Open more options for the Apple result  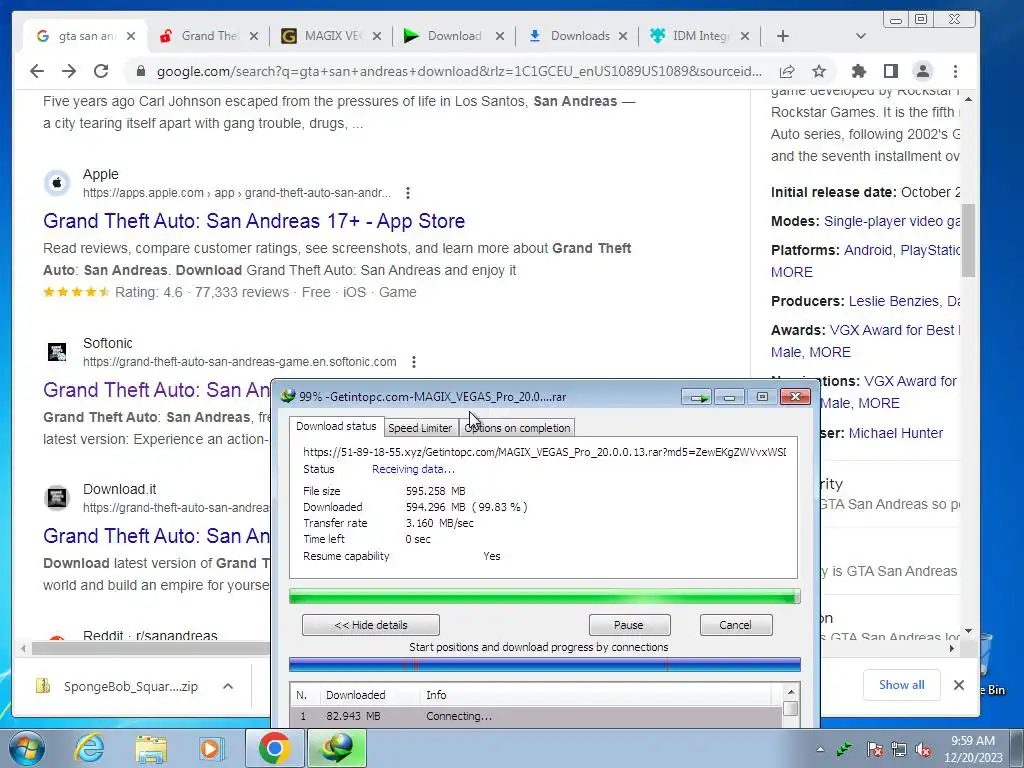408,193
